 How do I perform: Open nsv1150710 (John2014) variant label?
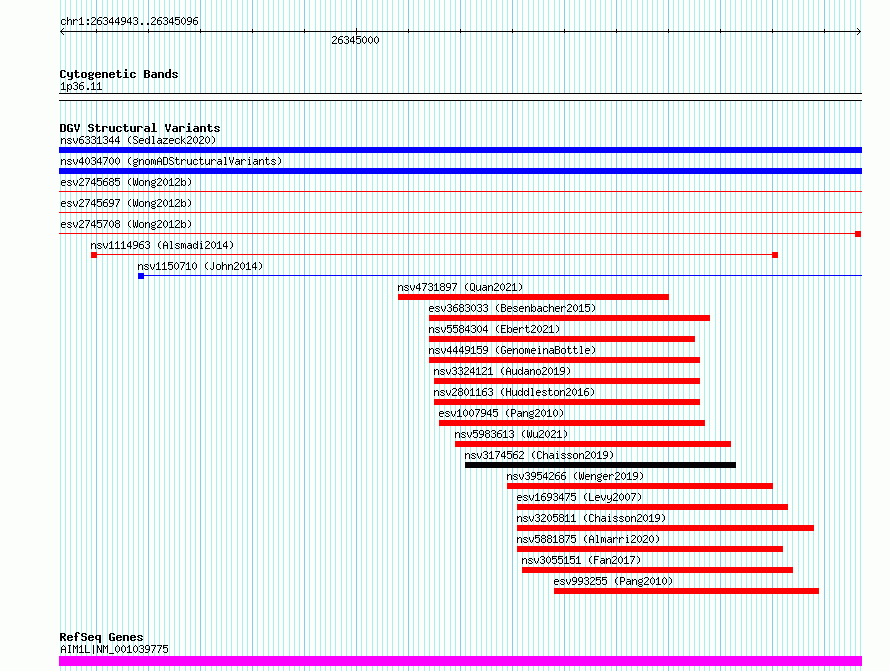200,266
